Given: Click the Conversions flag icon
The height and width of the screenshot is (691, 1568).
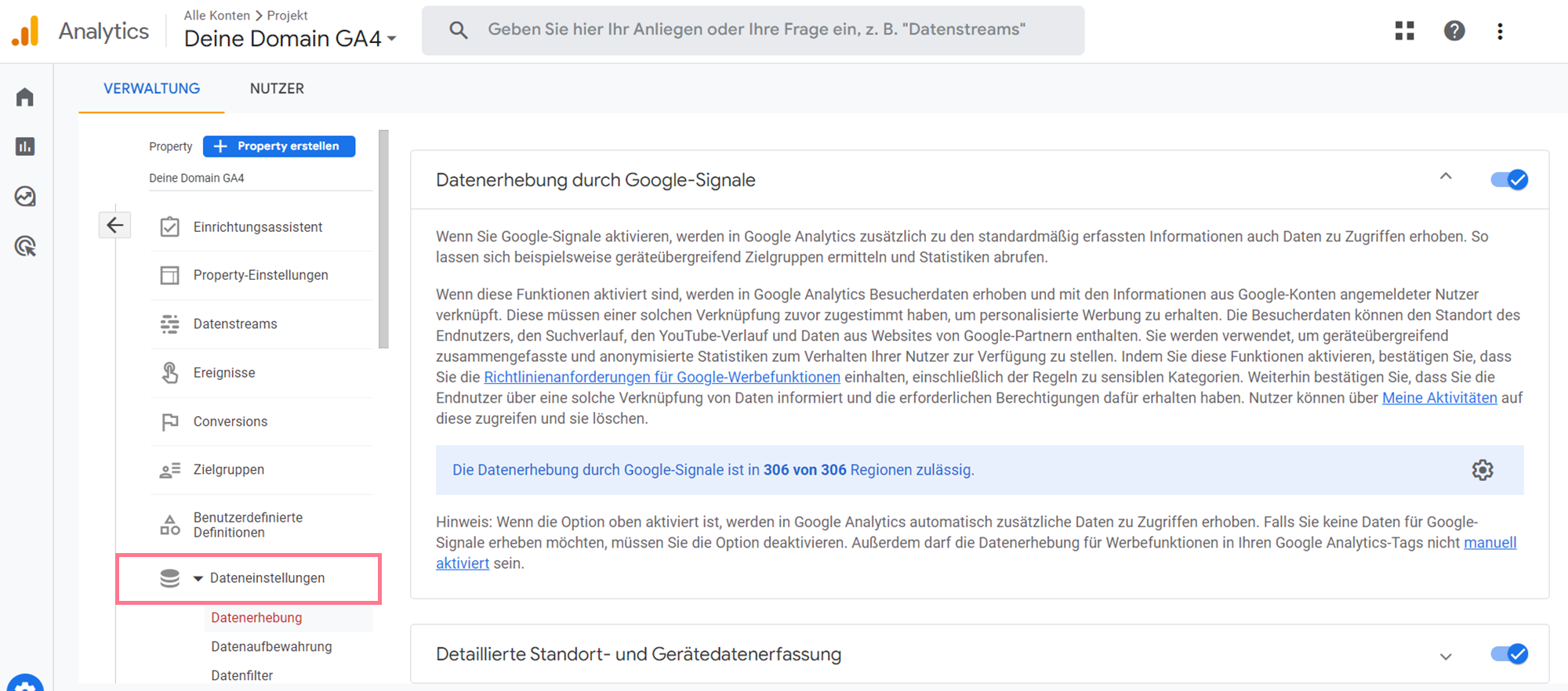Looking at the screenshot, I should (170, 421).
